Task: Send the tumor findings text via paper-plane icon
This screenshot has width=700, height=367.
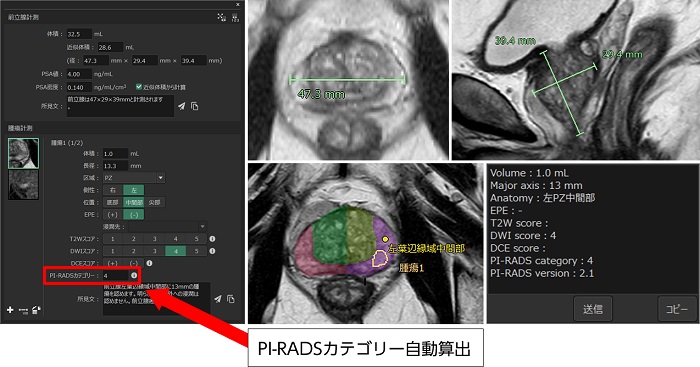Action: [217, 299]
